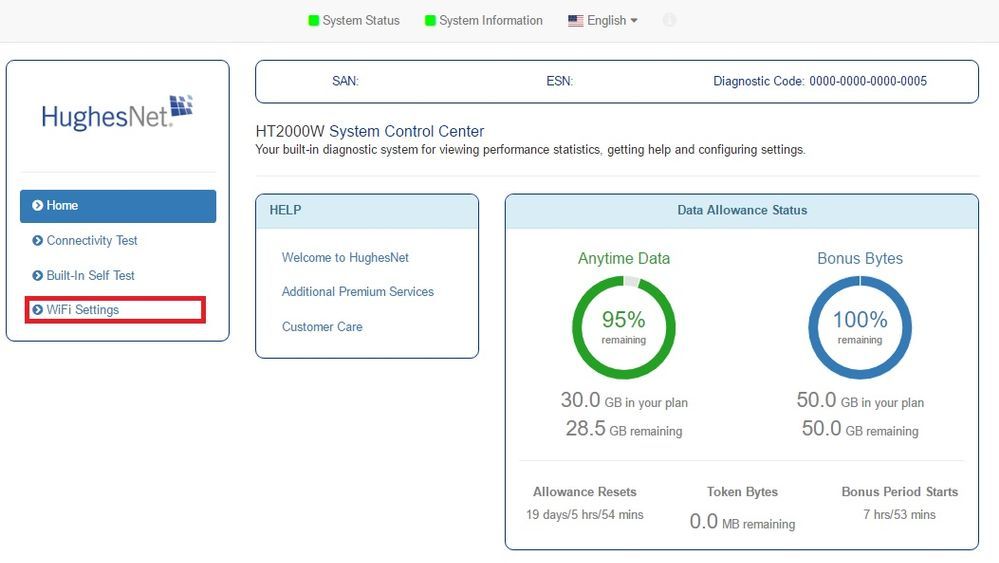999x563 pixels.
Task: Click the 0.0 MB remaining value
Action: (742, 522)
